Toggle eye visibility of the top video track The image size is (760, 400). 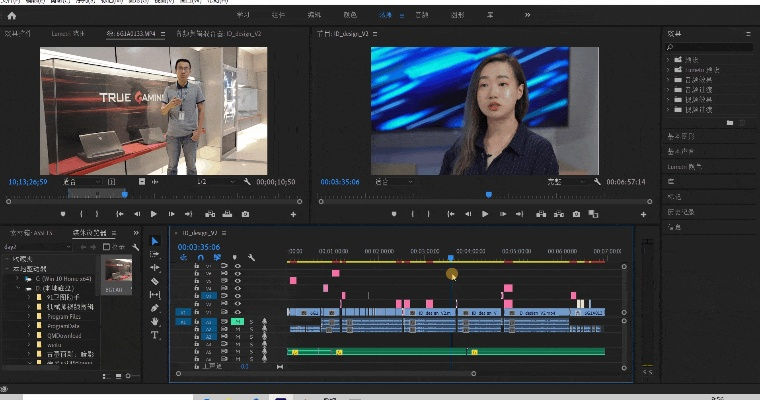[x=238, y=264]
